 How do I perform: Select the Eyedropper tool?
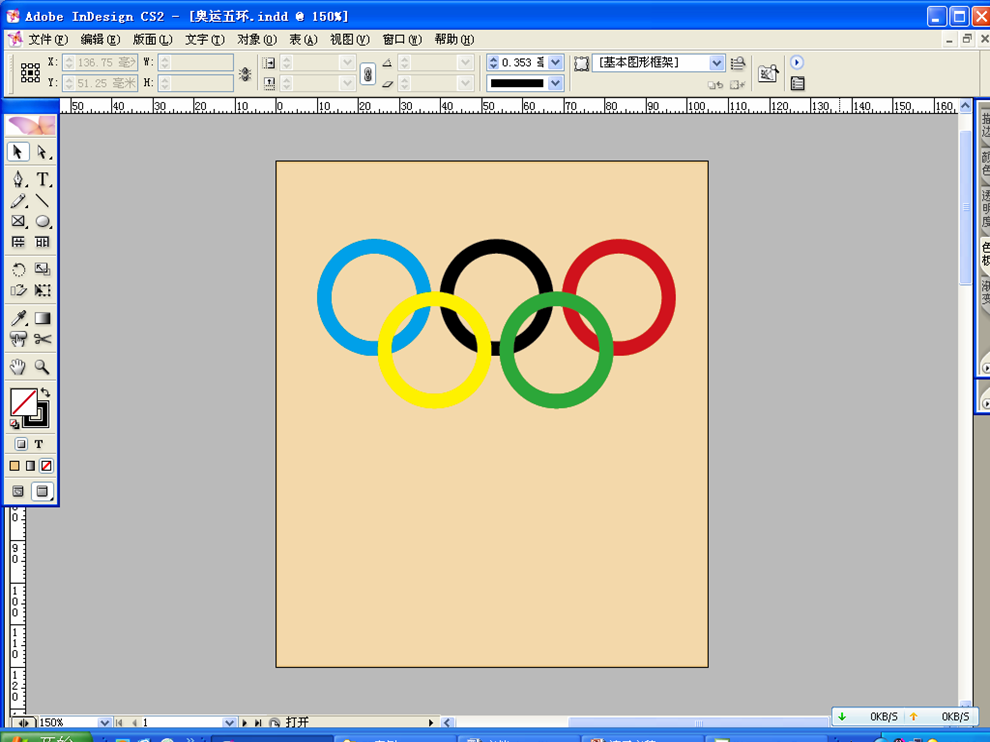tap(18, 318)
